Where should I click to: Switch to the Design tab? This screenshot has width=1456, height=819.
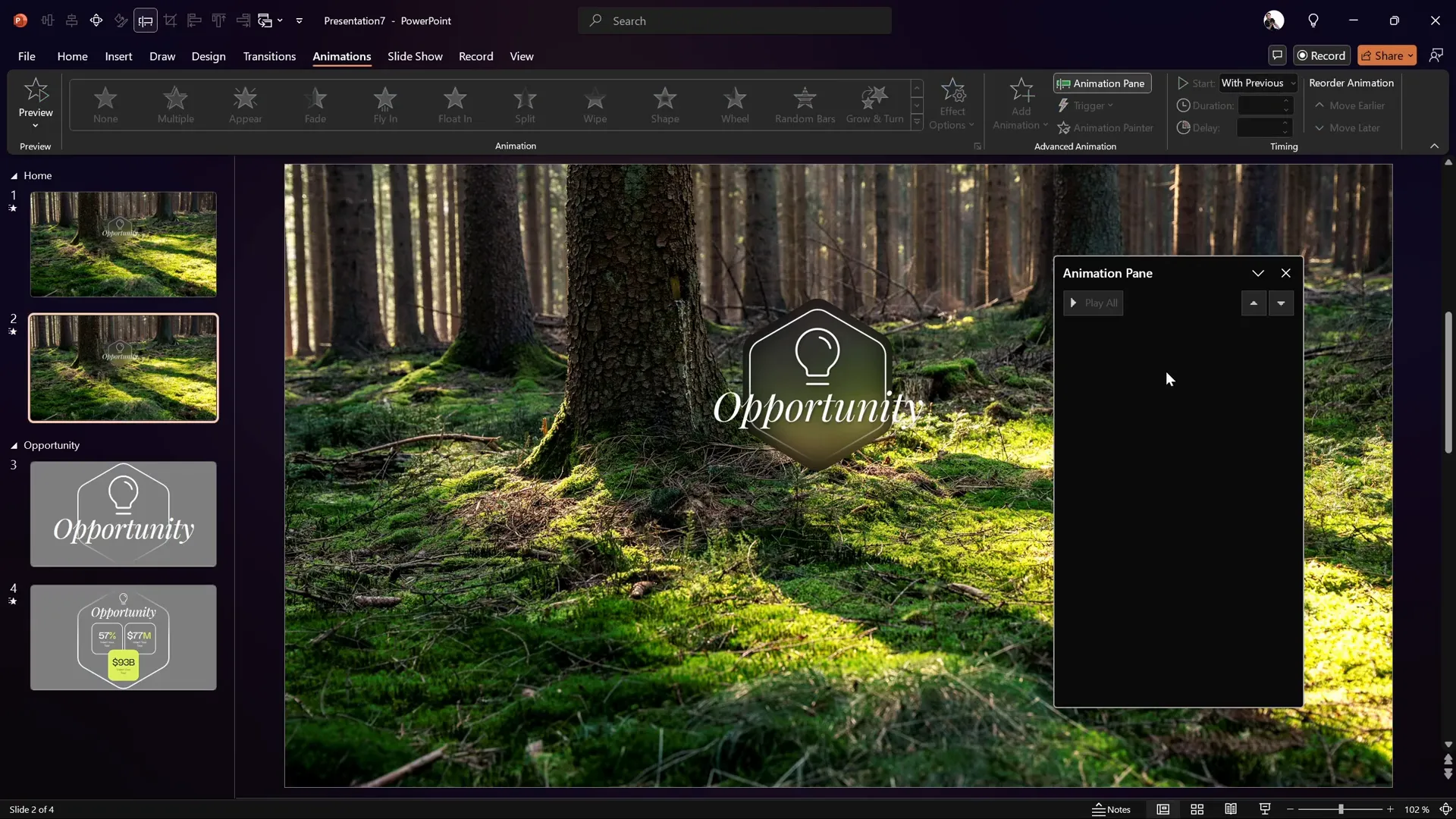tap(209, 56)
